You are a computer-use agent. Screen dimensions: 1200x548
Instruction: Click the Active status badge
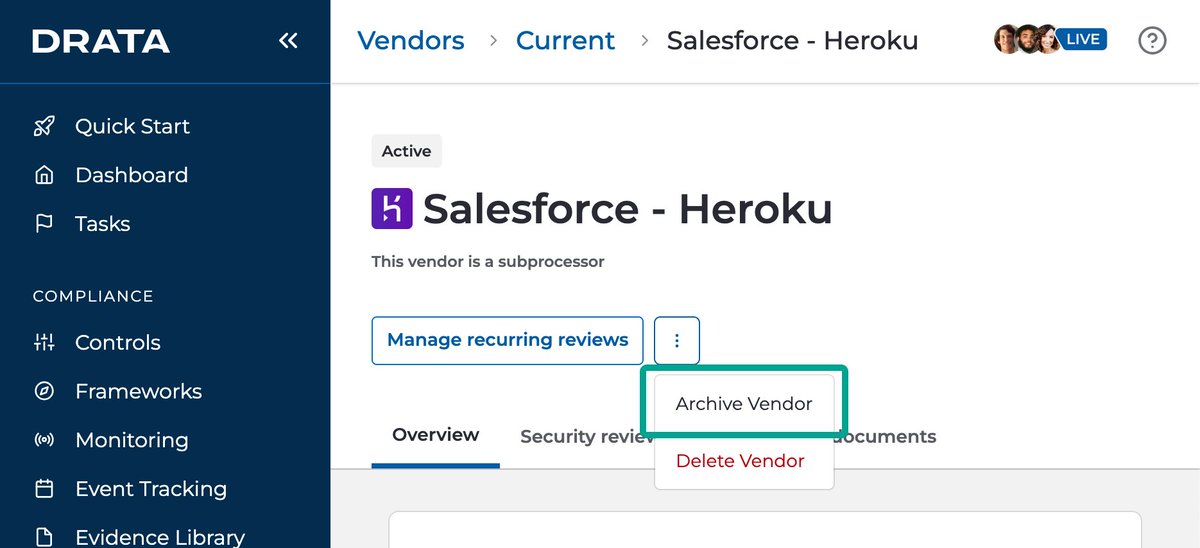tap(406, 151)
